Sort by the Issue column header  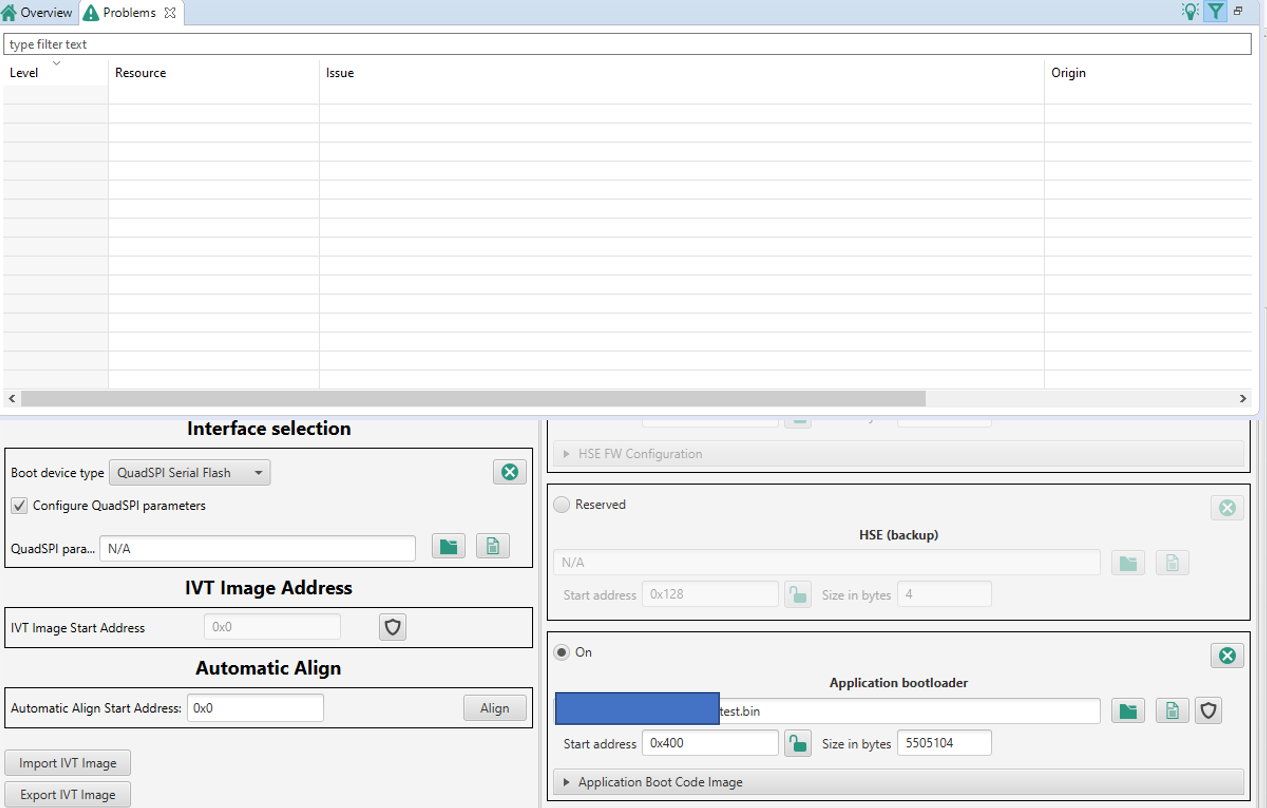coord(682,73)
